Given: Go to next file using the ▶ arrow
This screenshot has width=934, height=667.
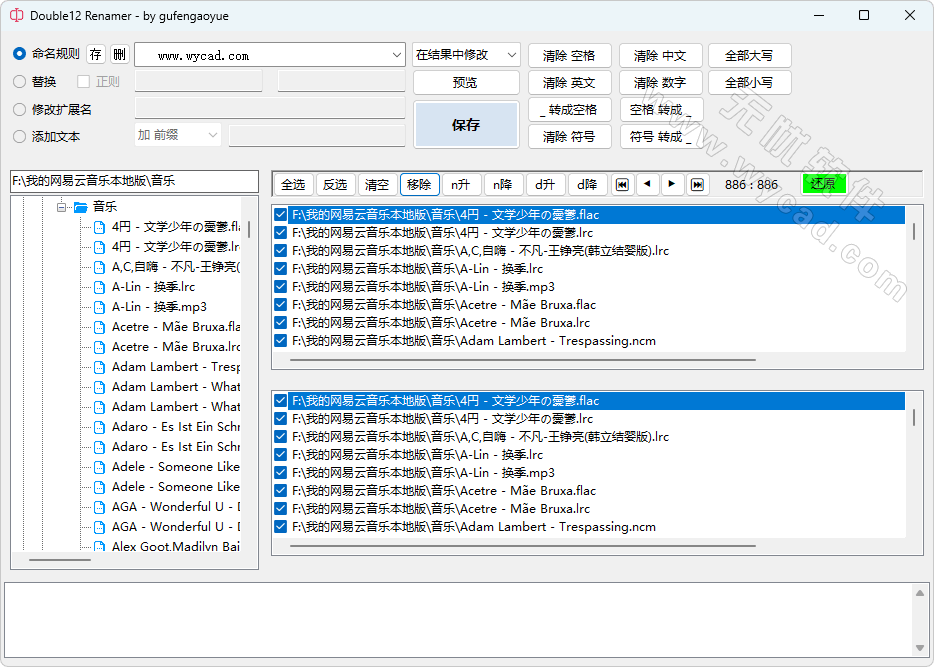Looking at the screenshot, I should coord(671,184).
